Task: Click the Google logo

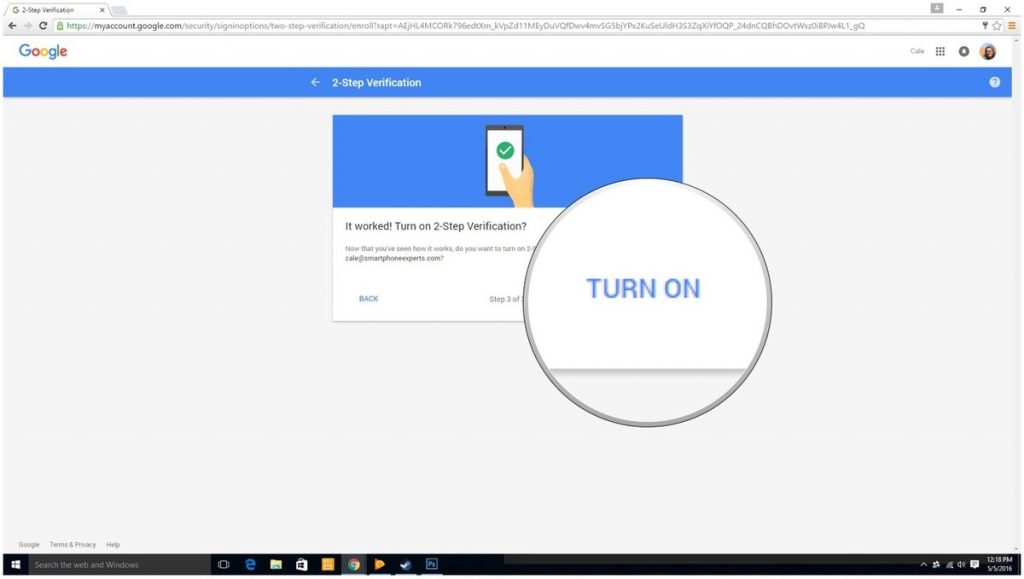Action: coord(43,52)
